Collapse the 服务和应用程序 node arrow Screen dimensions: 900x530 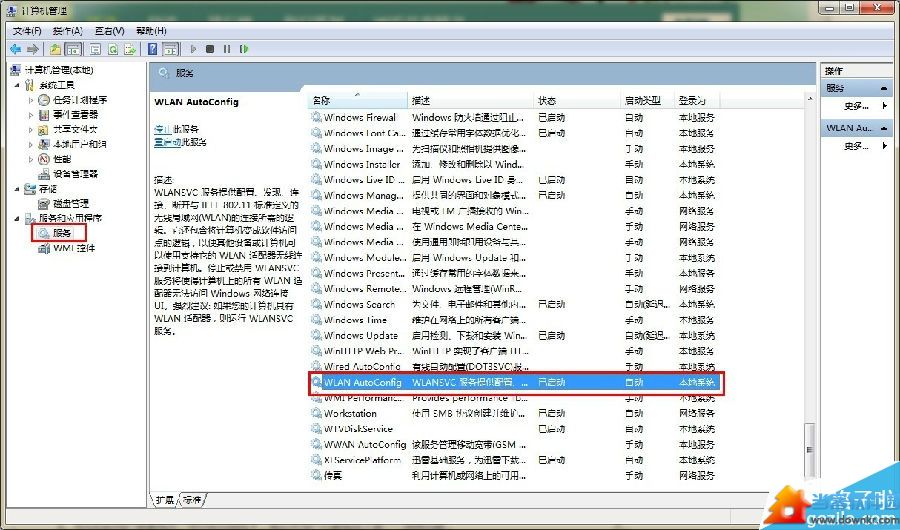pyautogui.click(x=17, y=218)
